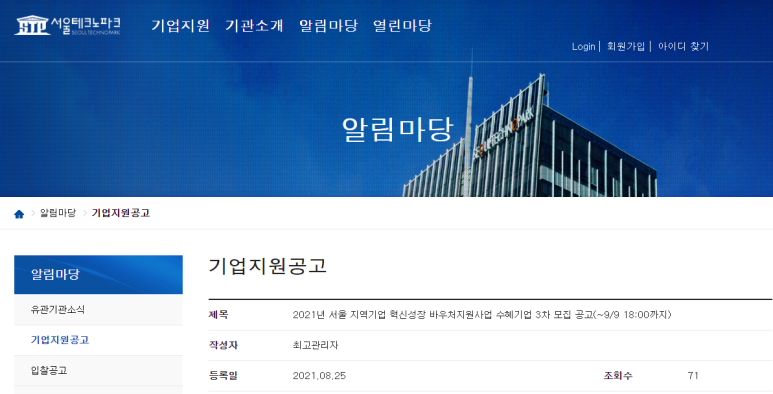
Task: Open the 기업지원 top menu
Action: point(180,26)
